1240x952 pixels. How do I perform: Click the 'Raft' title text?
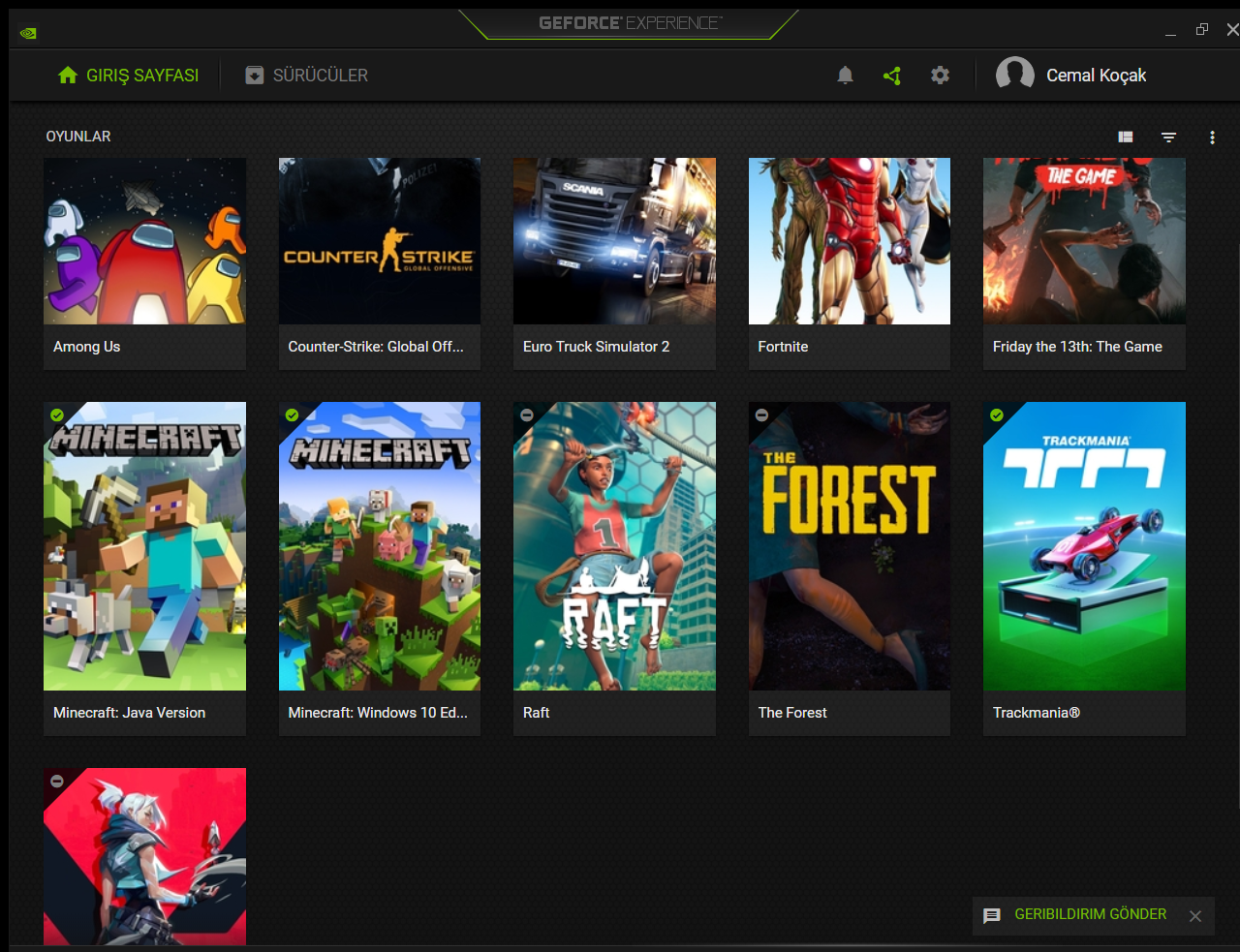[x=536, y=713]
